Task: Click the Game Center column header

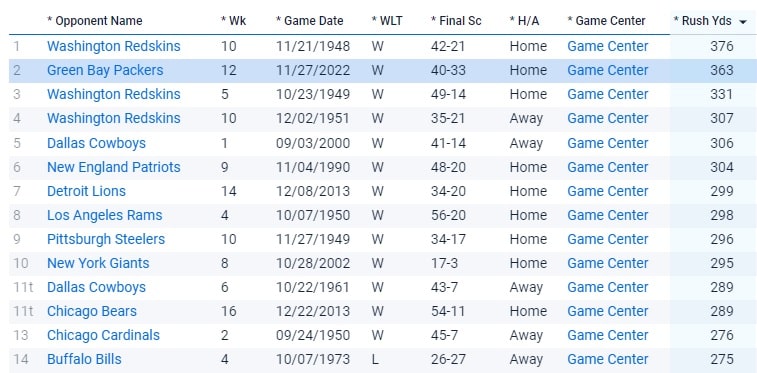Action: 606,21
